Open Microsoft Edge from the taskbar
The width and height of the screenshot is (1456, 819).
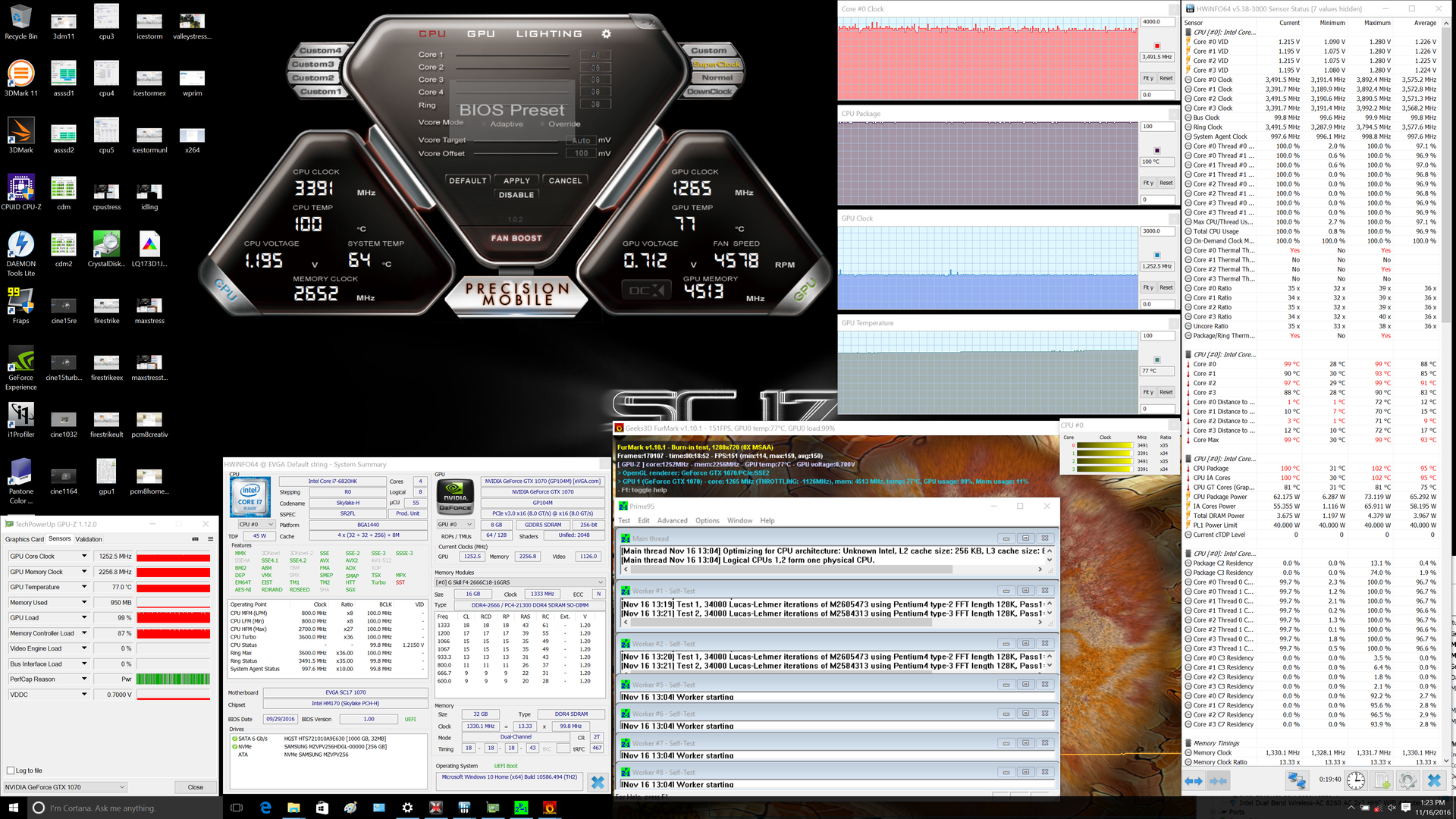pyautogui.click(x=265, y=808)
